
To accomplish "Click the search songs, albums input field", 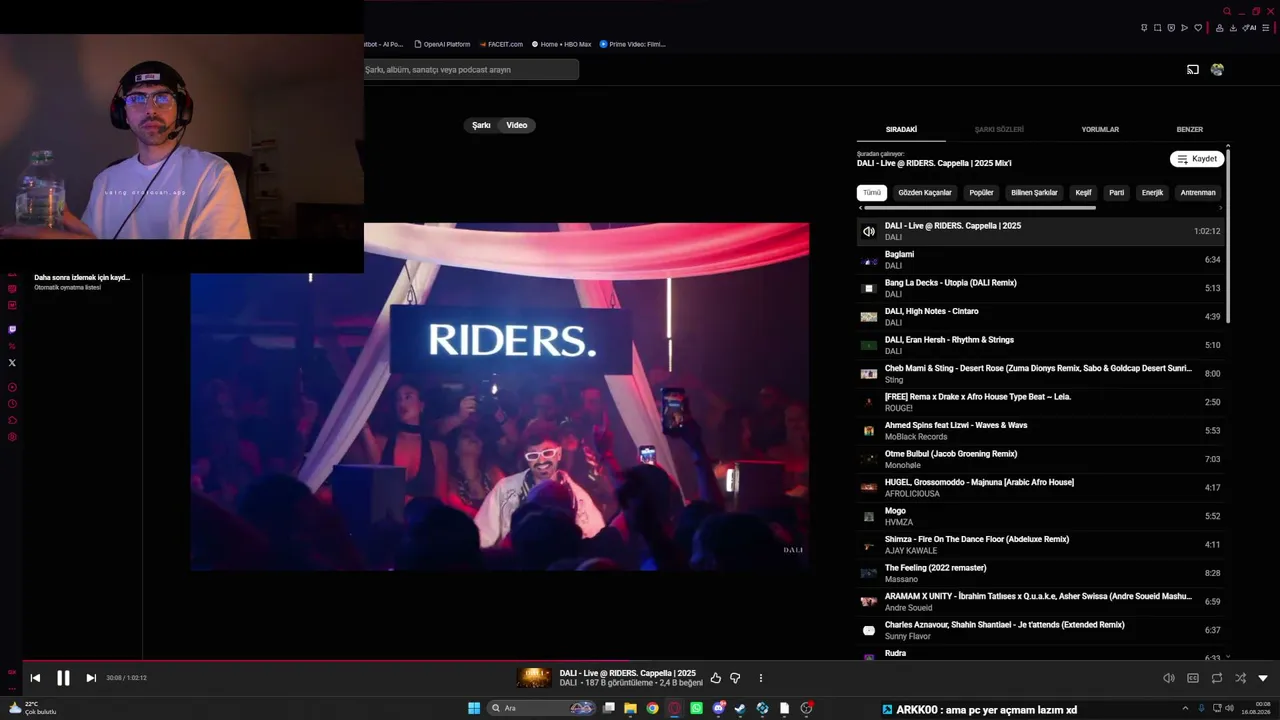I will (471, 70).
